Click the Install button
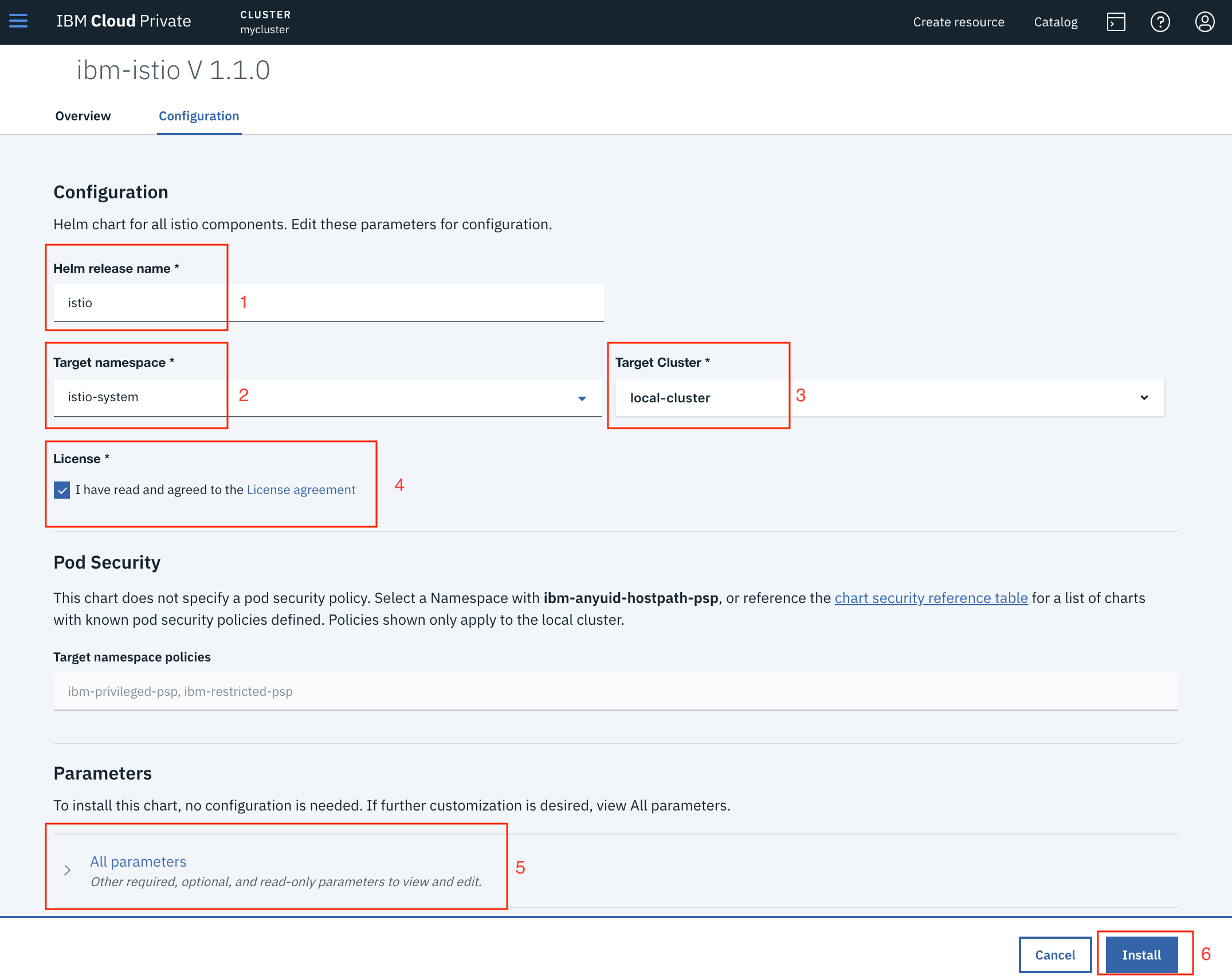This screenshot has height=979, width=1232. pyautogui.click(x=1141, y=955)
